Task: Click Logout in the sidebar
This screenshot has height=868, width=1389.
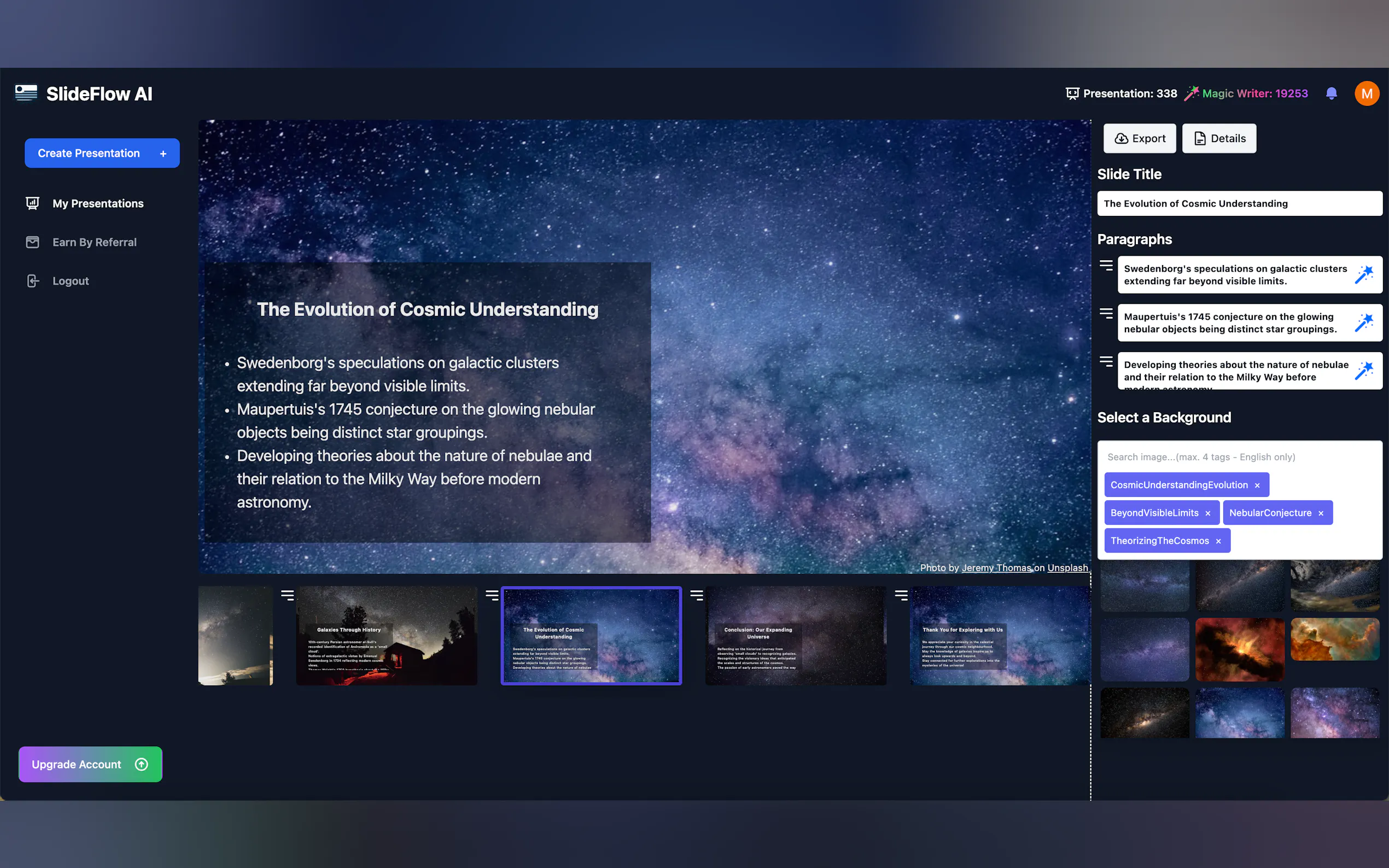Action: tap(70, 281)
